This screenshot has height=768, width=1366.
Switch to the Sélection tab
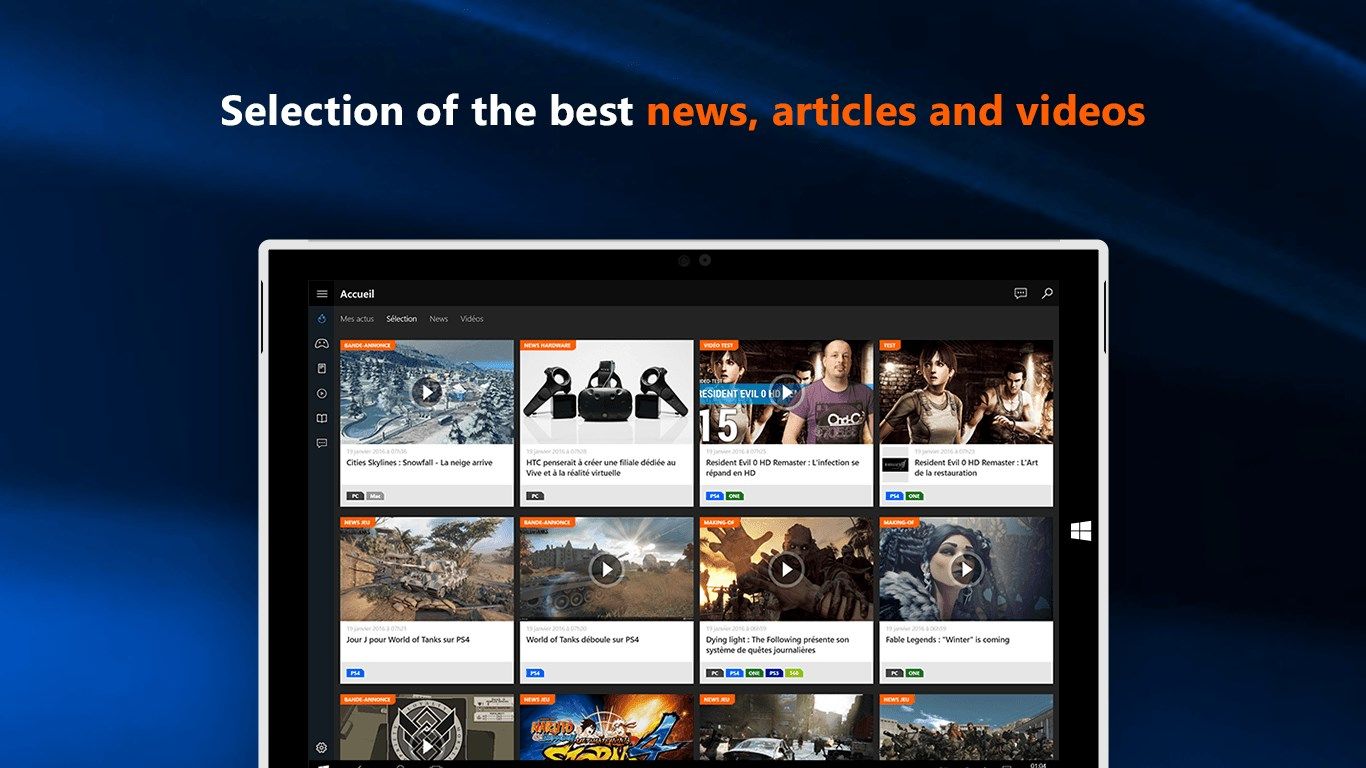(402, 319)
